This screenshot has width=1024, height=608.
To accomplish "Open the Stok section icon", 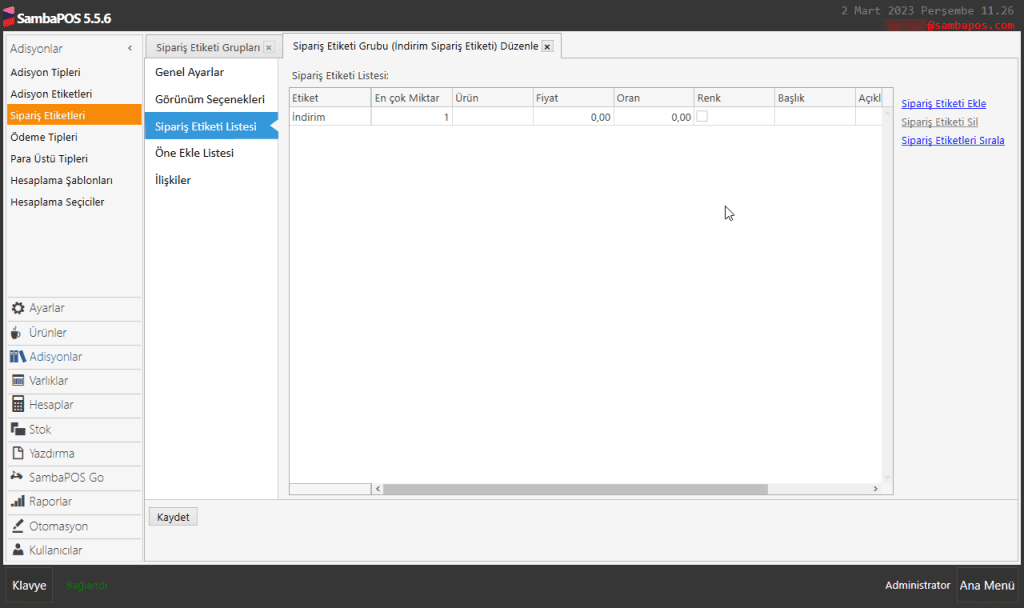I will 18,429.
